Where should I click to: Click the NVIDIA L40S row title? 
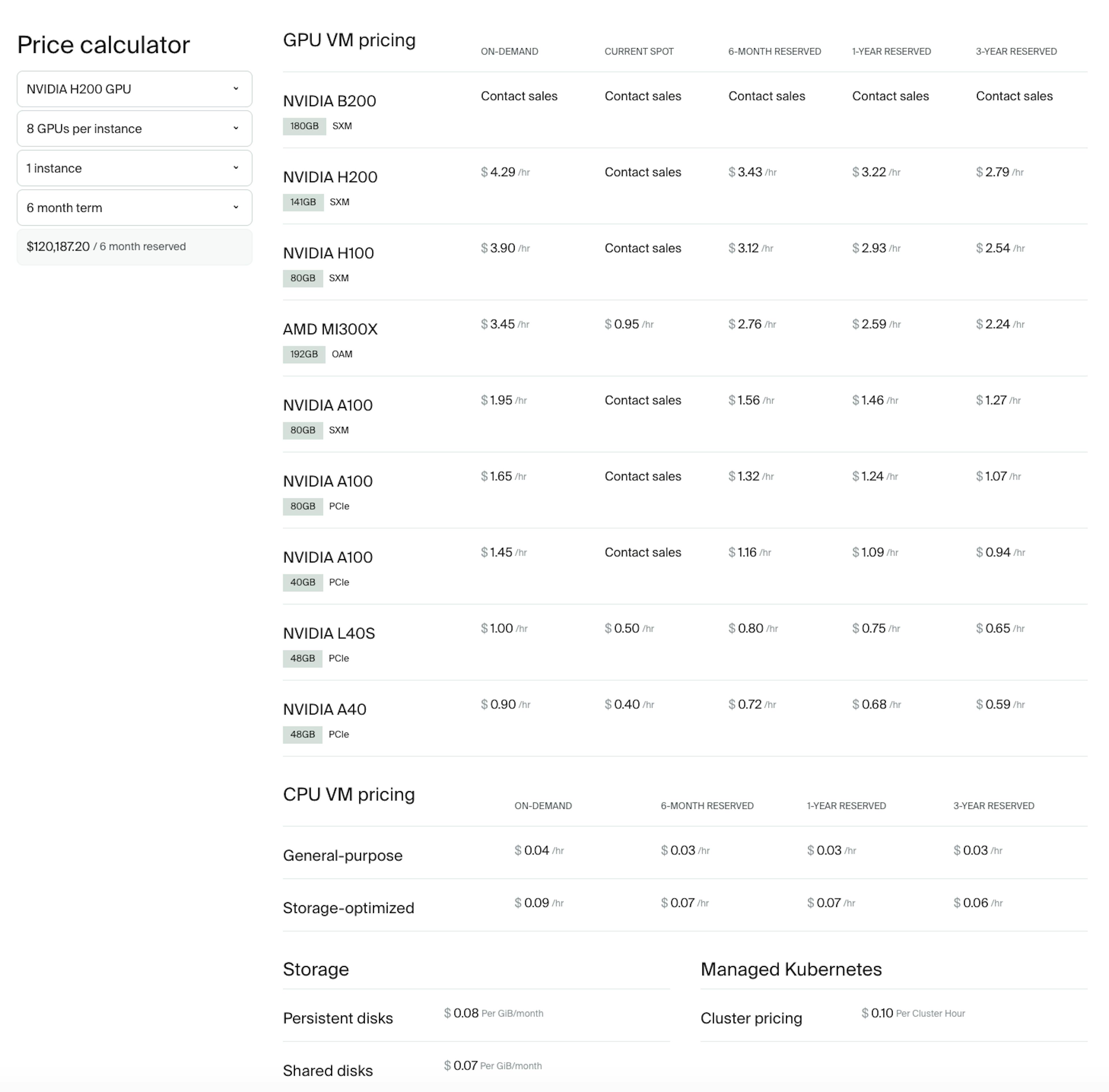[329, 633]
